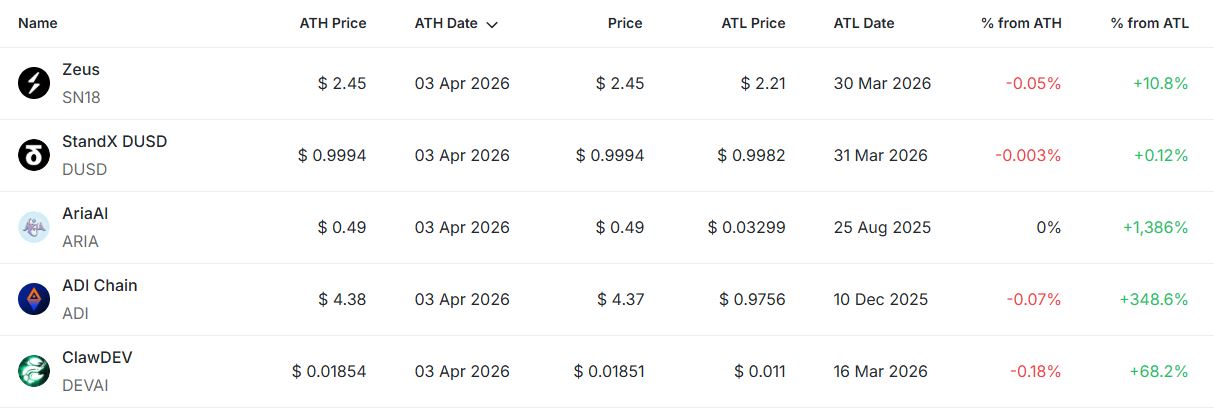Open the StandX DUSD coin link
1214x409 pixels.
(x=114, y=142)
